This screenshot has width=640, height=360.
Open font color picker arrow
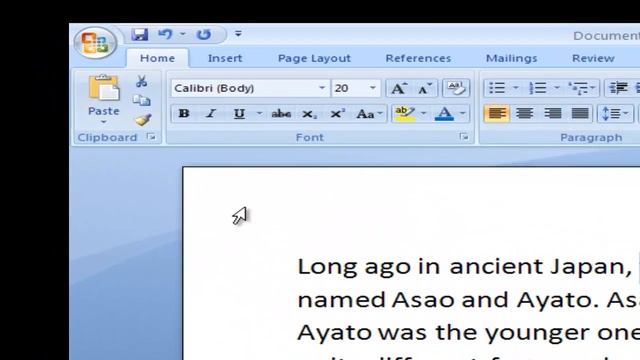[x=462, y=113]
